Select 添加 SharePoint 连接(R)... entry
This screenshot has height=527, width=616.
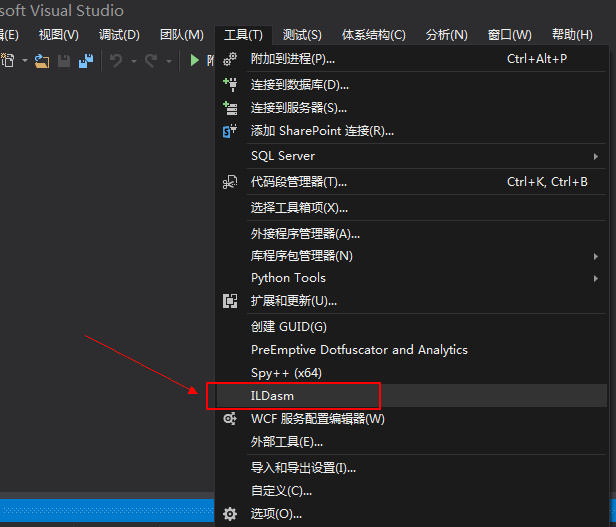point(411,131)
